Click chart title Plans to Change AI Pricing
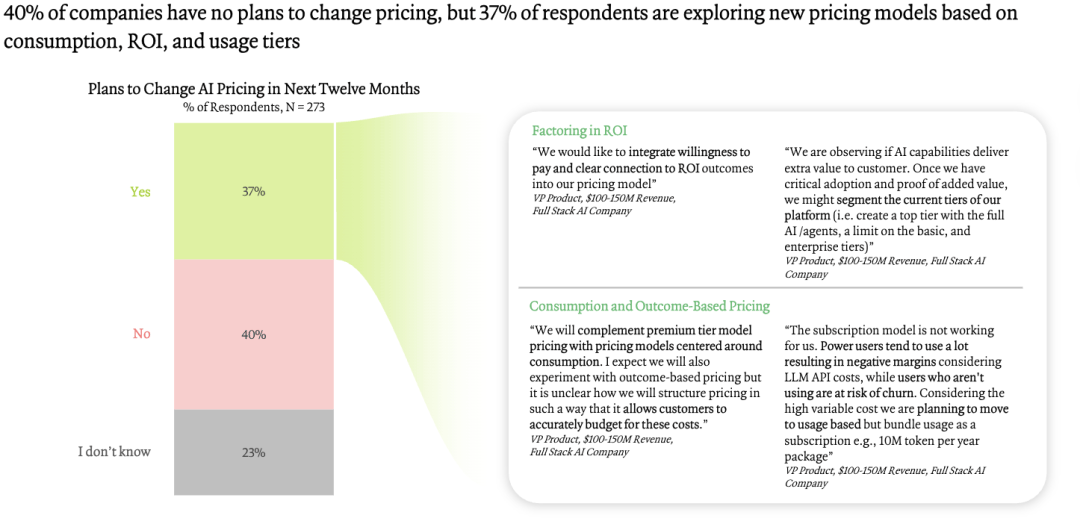 point(253,89)
